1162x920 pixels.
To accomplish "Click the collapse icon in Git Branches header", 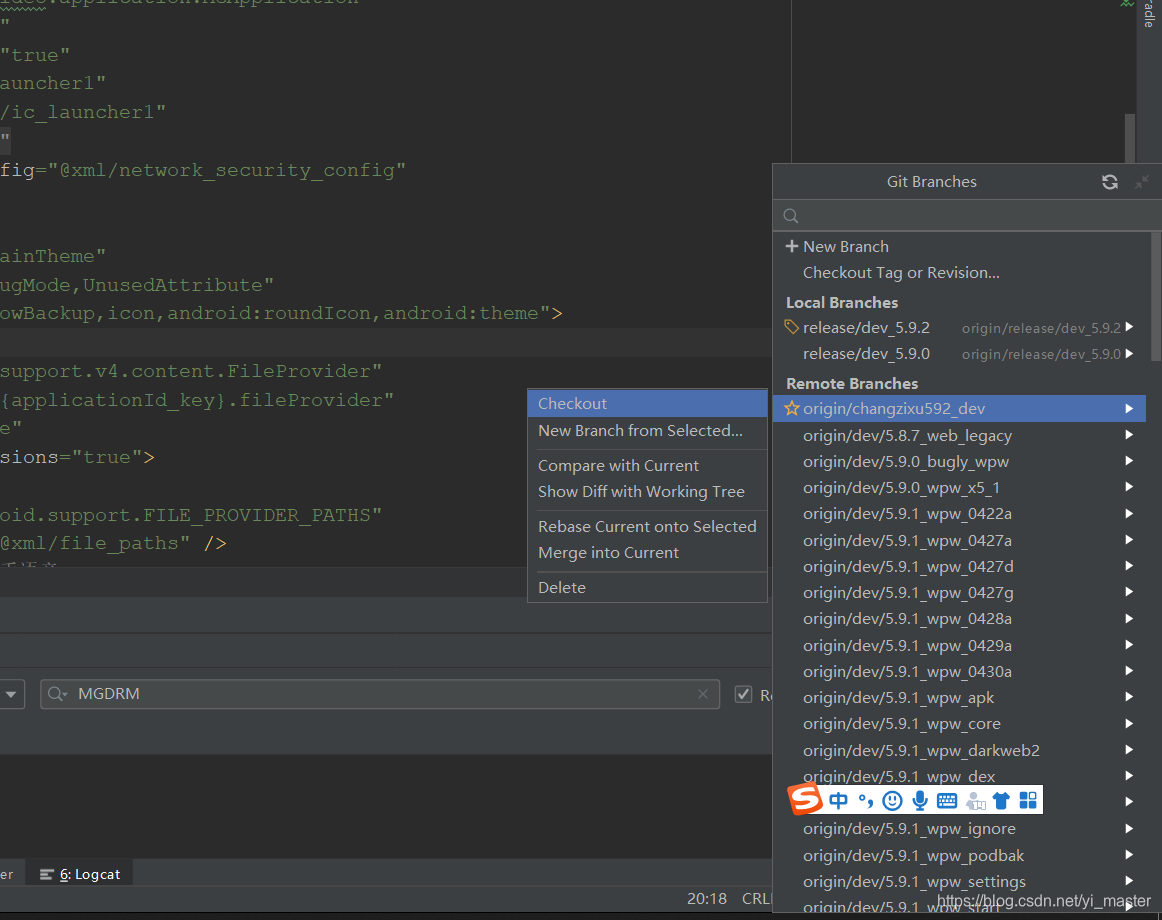I will click(x=1142, y=182).
